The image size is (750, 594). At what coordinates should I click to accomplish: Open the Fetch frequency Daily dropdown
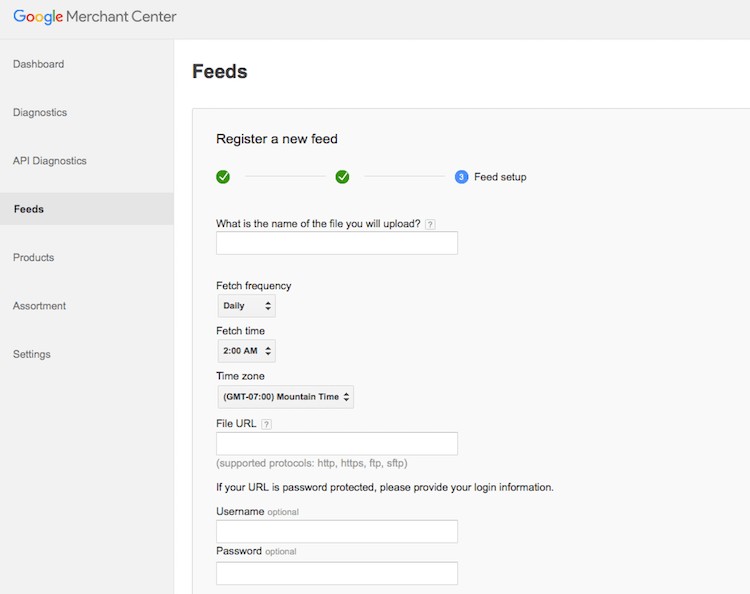(246, 306)
